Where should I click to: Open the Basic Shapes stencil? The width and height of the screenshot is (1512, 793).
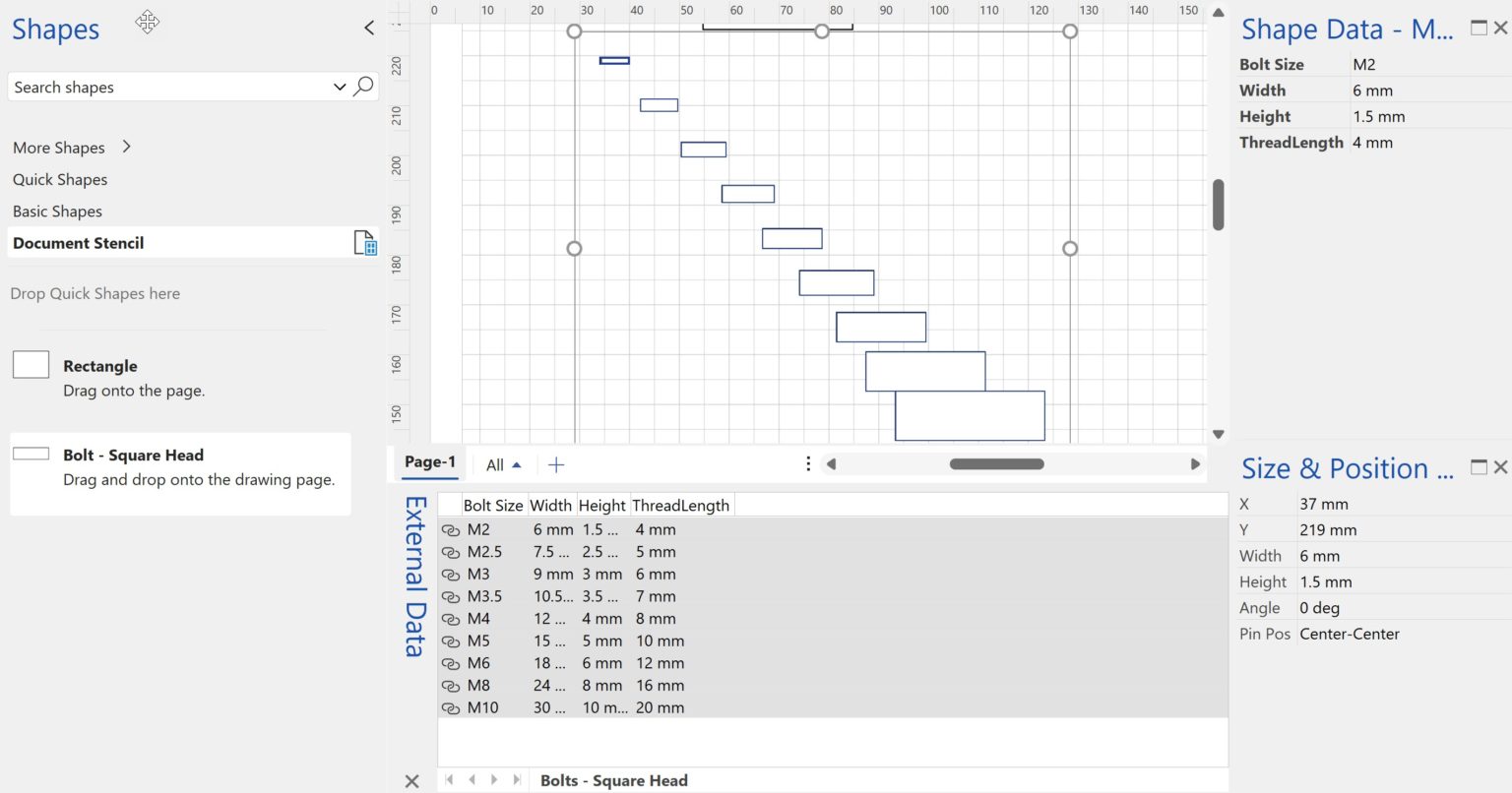[x=57, y=211]
